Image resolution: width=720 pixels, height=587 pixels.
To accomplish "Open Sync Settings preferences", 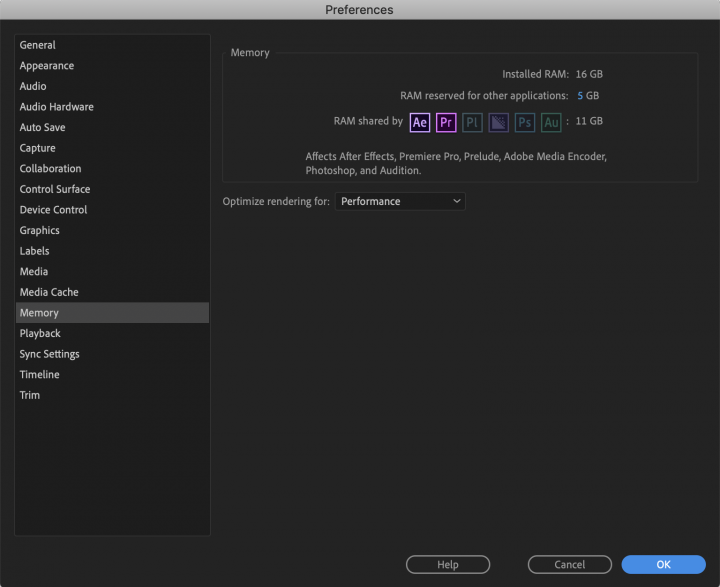I will pos(112,354).
